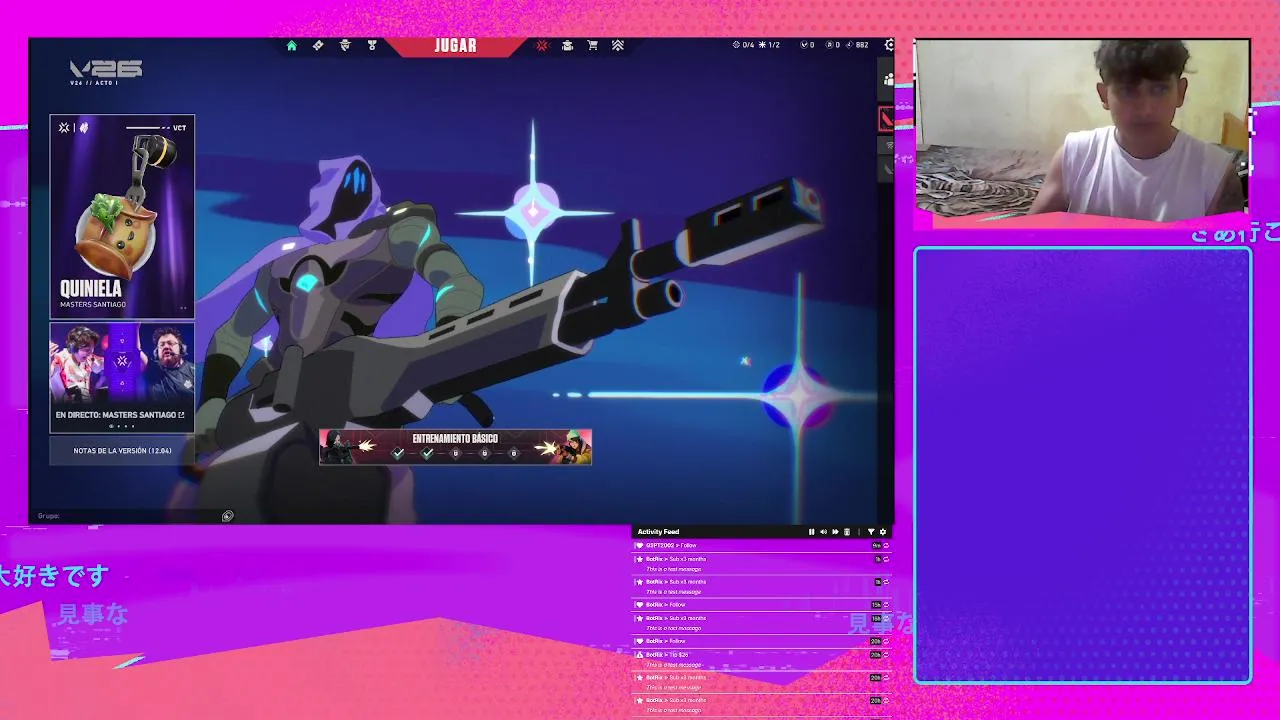Open the Agents icon in top bar

click(345, 45)
